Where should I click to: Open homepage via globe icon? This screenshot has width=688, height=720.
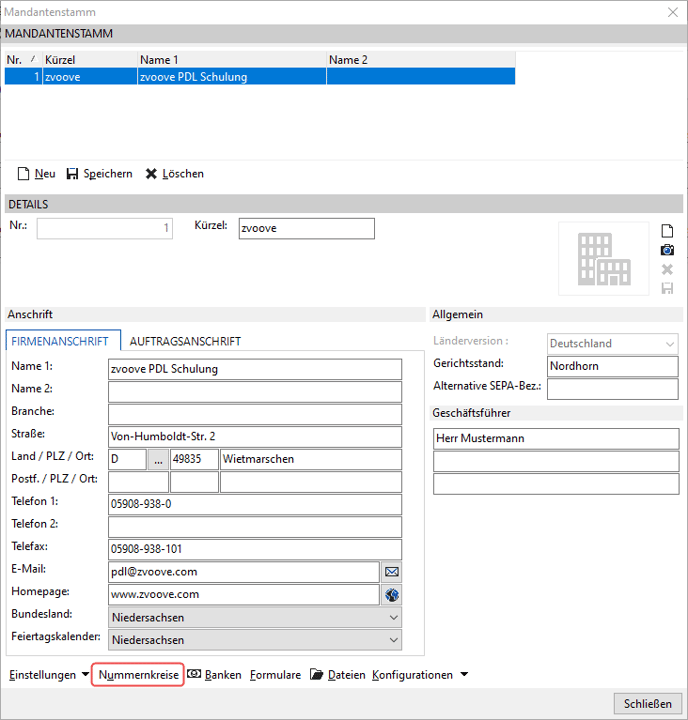coord(392,595)
